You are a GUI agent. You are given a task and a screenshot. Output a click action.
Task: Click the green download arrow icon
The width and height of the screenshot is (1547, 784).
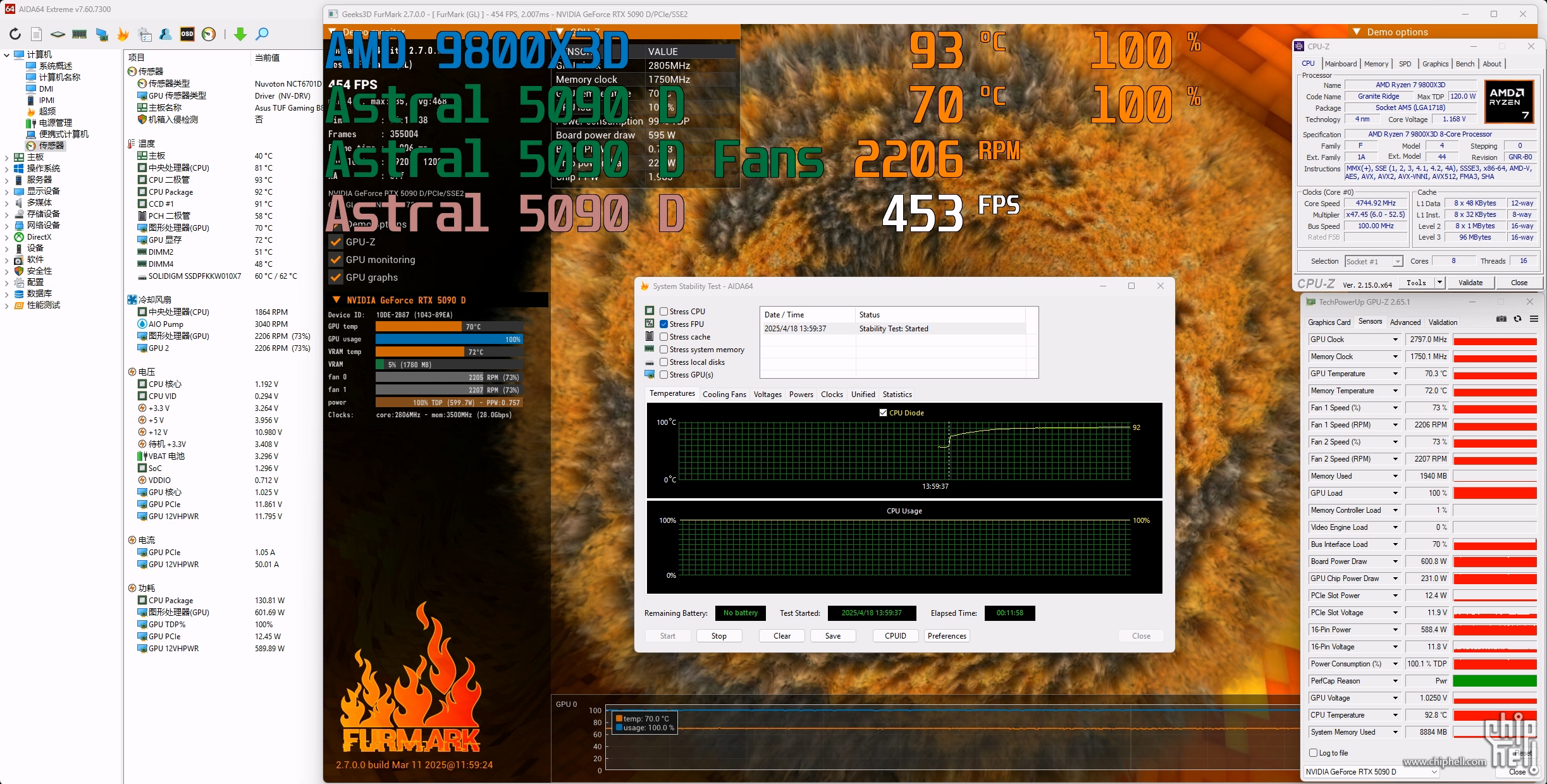pos(240,34)
